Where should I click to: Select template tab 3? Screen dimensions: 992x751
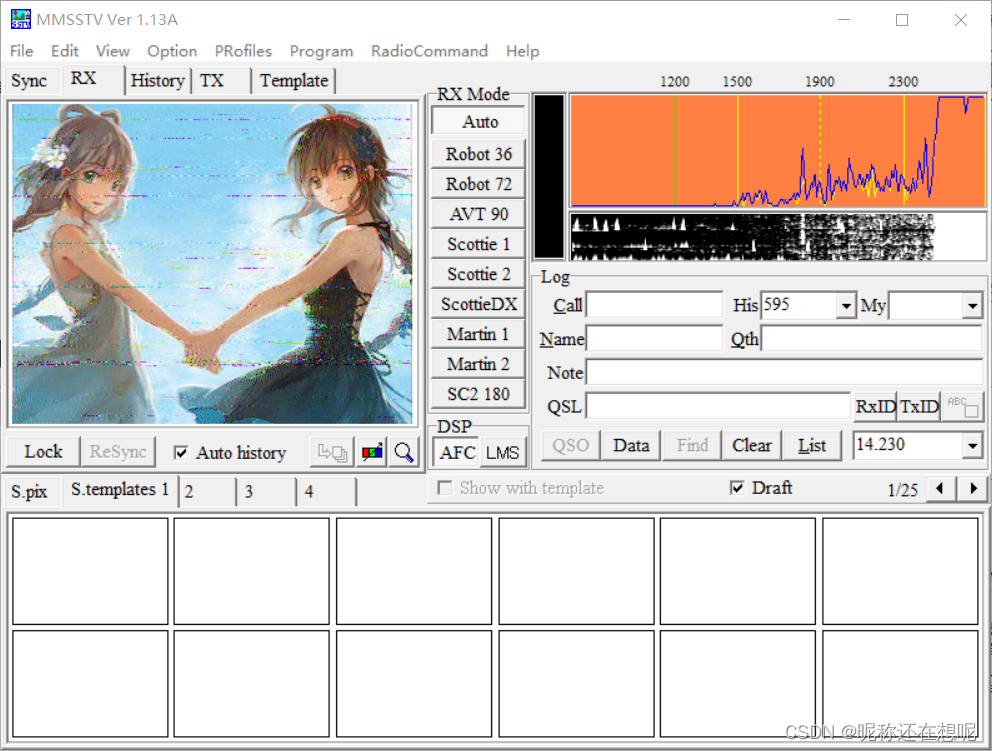click(266, 492)
